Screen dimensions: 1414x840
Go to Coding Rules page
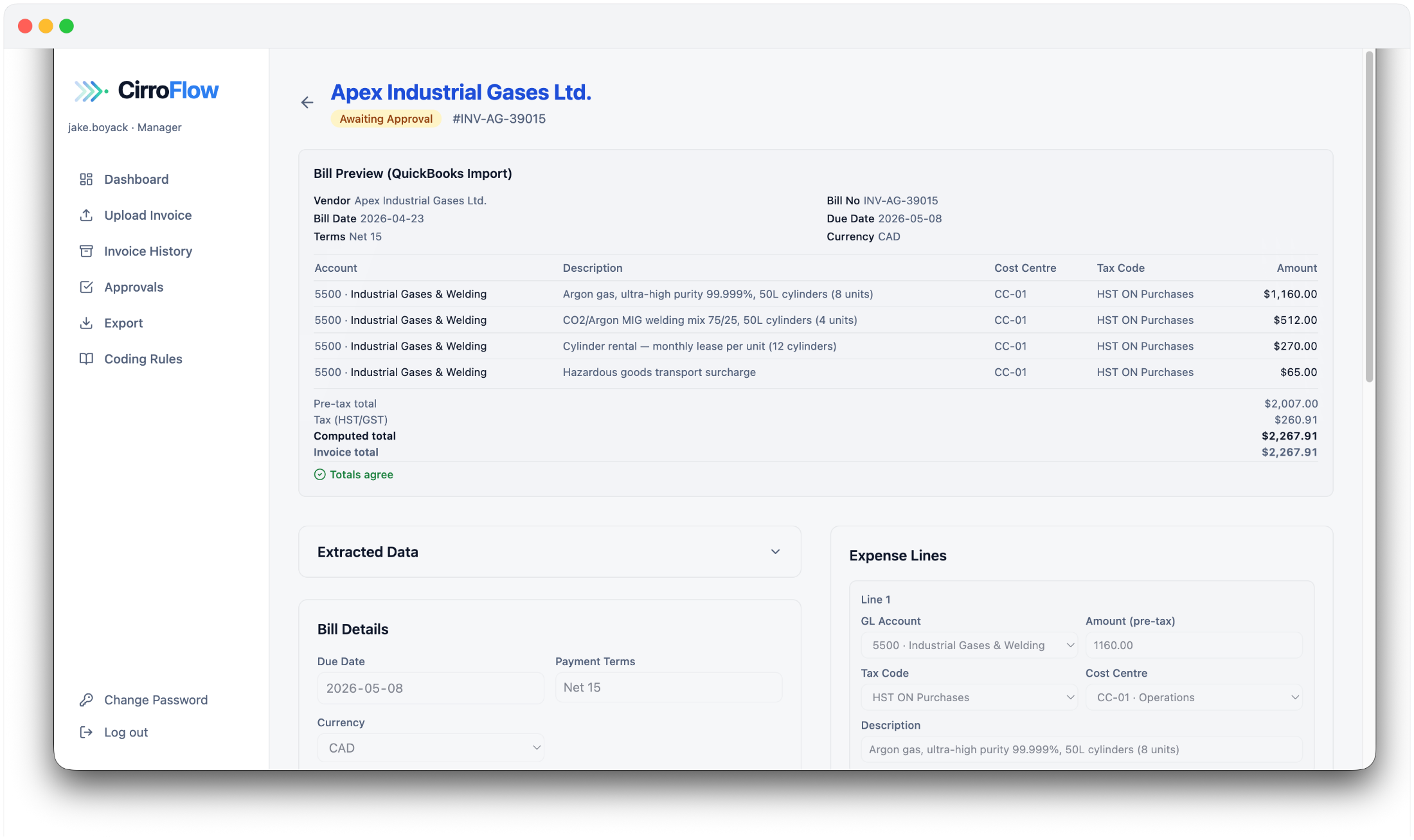point(143,359)
